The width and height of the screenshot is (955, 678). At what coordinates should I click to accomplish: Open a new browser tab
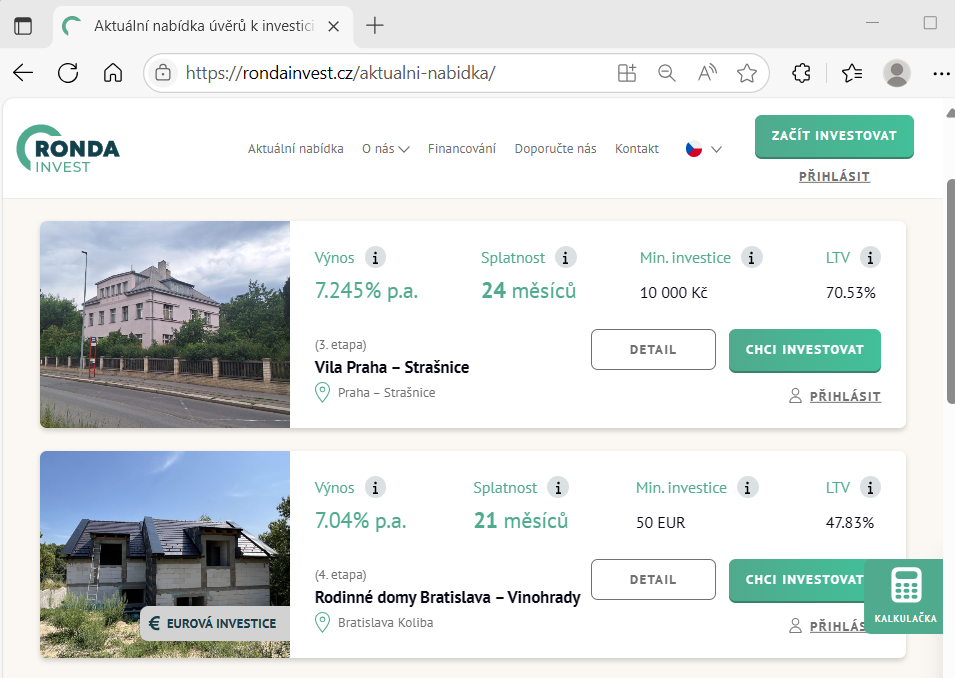click(x=375, y=26)
